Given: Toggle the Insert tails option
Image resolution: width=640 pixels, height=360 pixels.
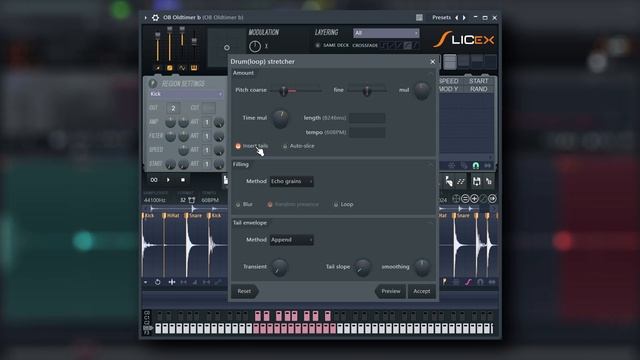Looking at the screenshot, I should (252, 146).
